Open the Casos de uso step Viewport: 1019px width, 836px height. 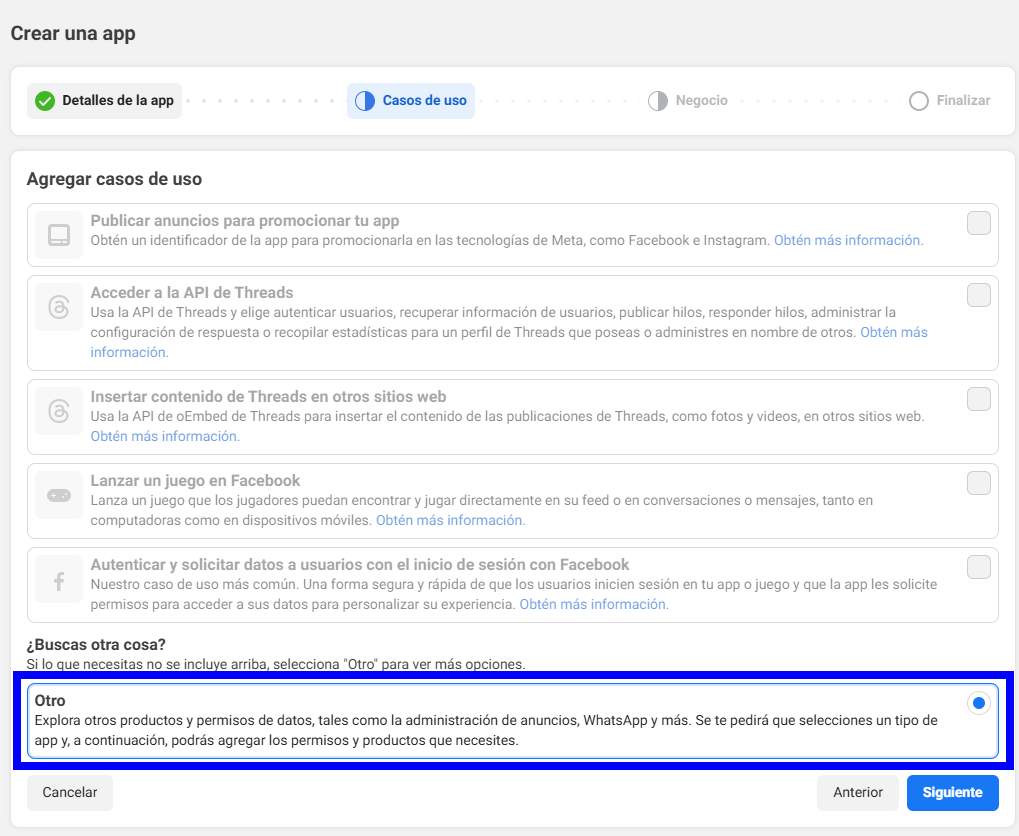411,101
